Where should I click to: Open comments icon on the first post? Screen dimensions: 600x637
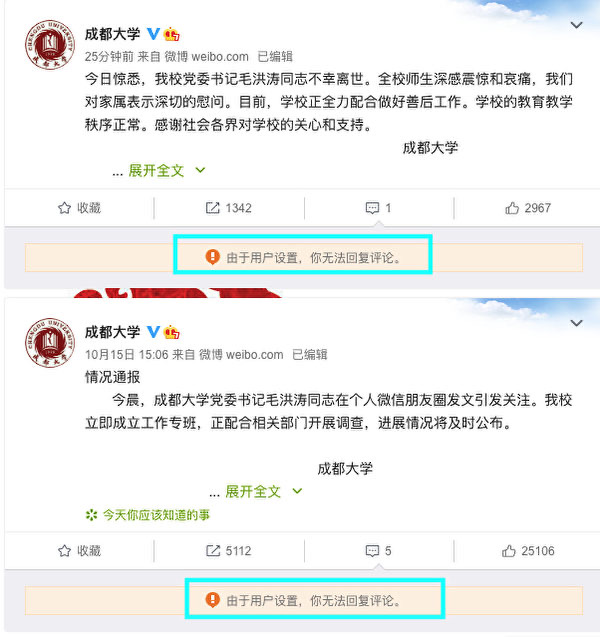(372, 208)
